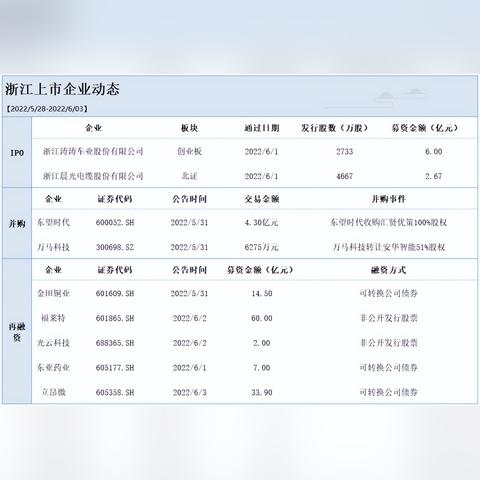Select the date range 2022/5/28-2022/6/03
This screenshot has height=480, width=480.
(47, 109)
